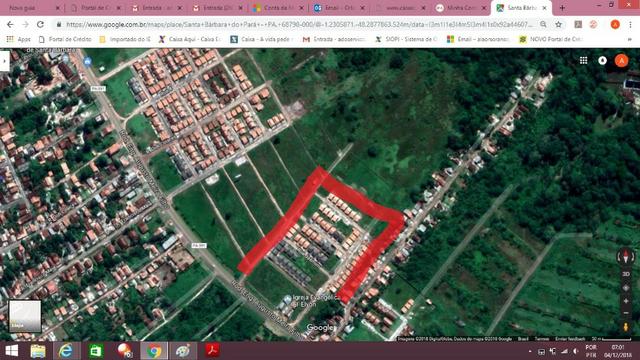Viewport: 640px width, 360px height.
Task: Click the POR keyboard language indicator
Action: (x=591, y=351)
